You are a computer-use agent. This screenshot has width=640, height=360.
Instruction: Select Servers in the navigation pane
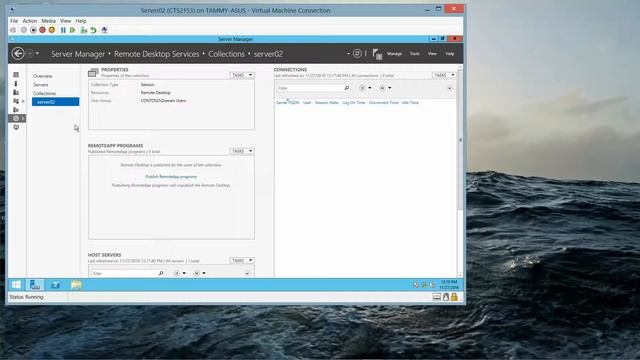40,84
